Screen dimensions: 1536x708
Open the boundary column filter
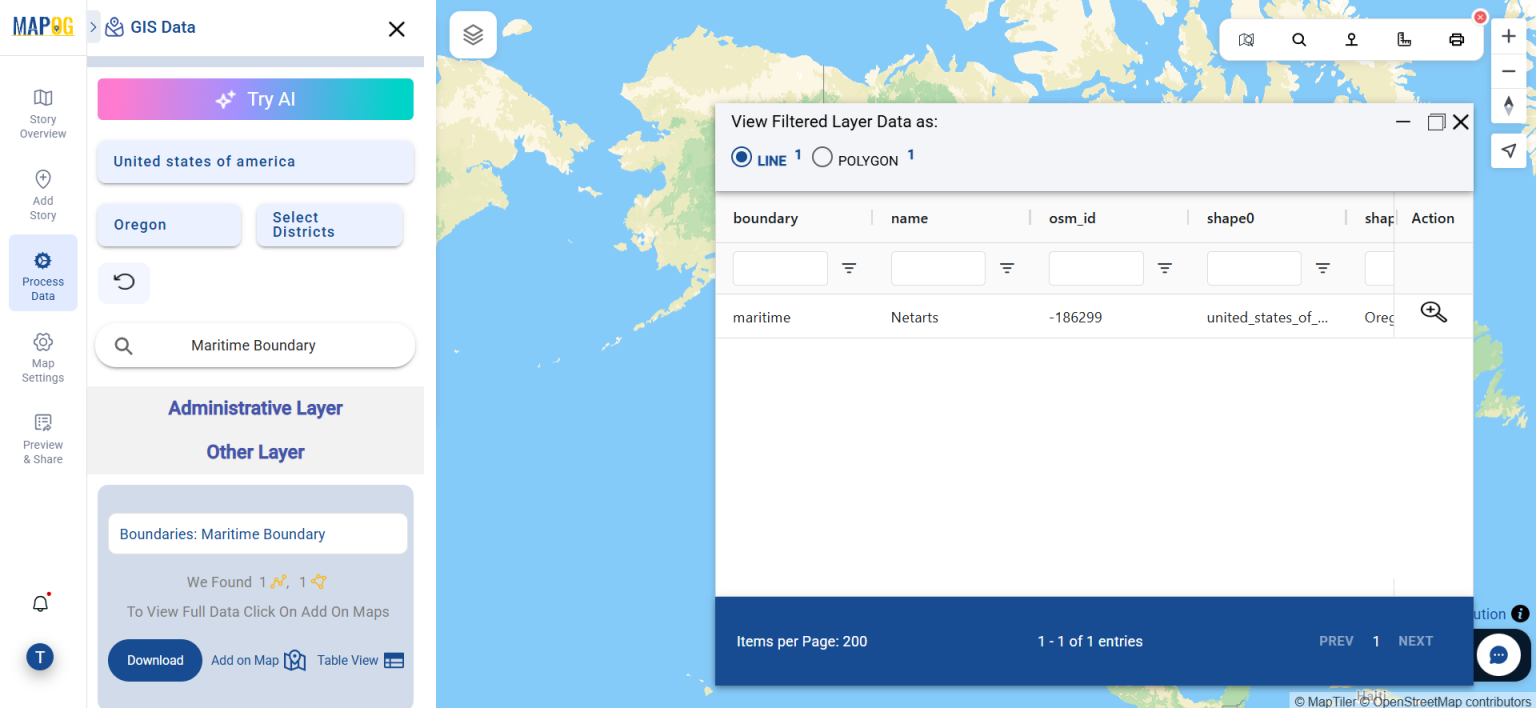coord(849,268)
